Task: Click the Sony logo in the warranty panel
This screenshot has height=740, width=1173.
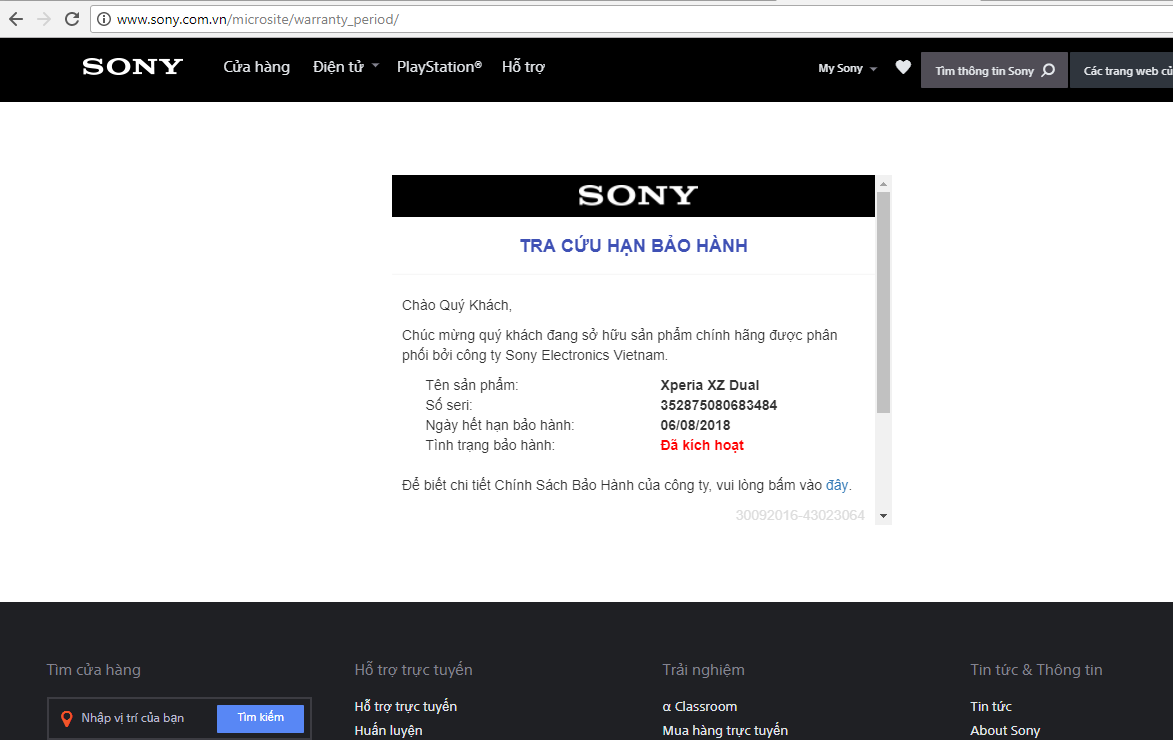Action: point(637,195)
